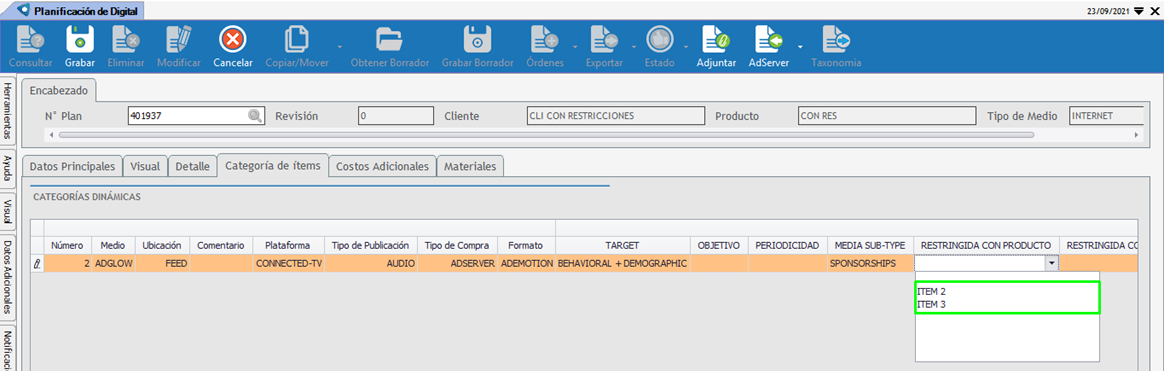Screen dimensions: 1164x371
Task: Click the CONNECTED-TV cell
Action: tap(289, 263)
